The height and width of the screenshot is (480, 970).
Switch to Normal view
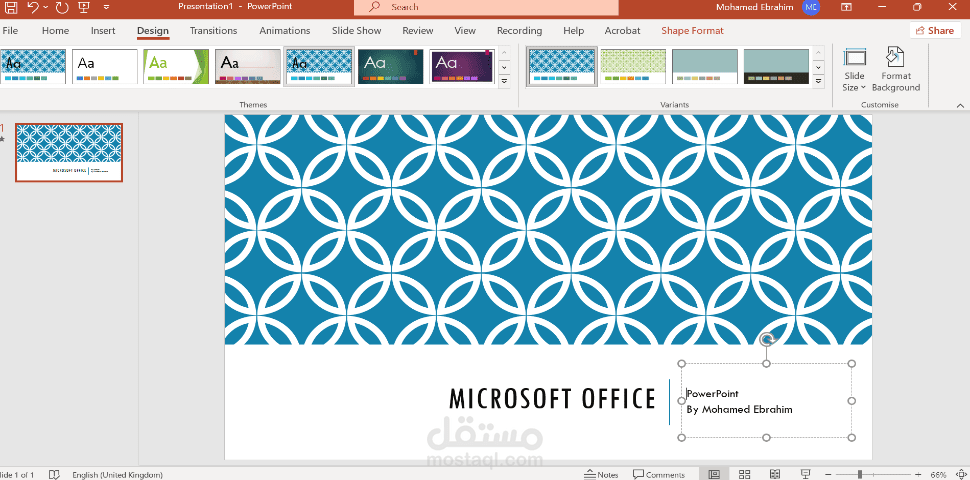[x=714, y=474]
